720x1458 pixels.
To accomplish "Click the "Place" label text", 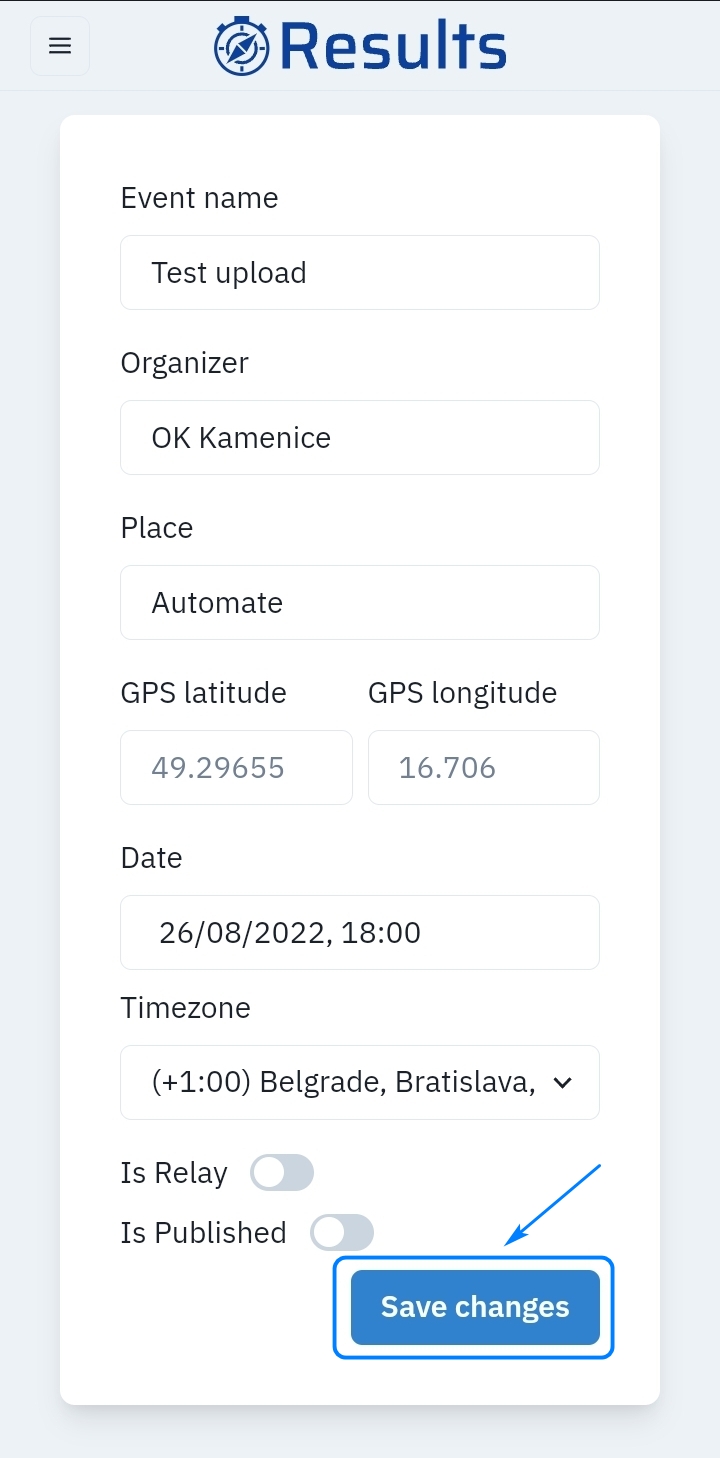I will point(157,527).
